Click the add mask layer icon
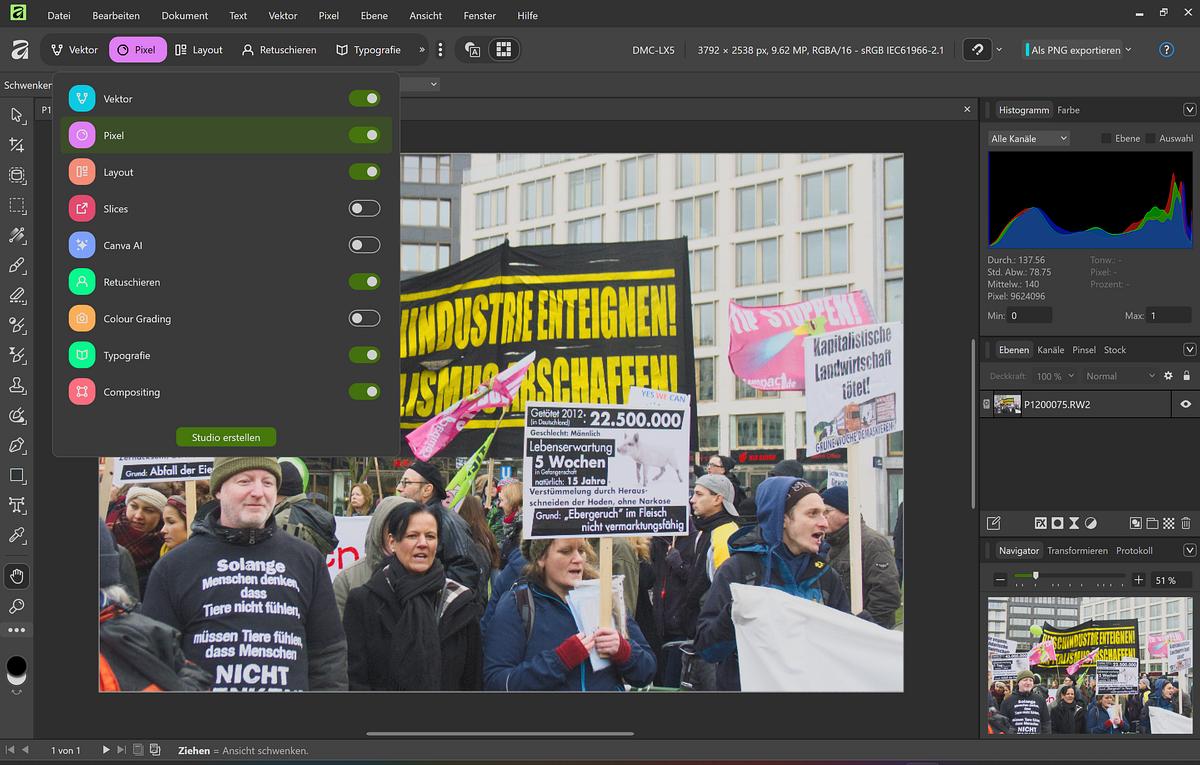 [1057, 523]
